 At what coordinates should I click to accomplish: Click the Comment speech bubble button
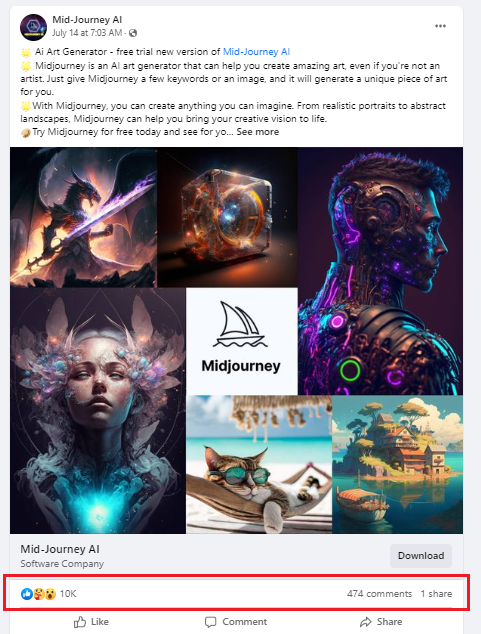236,621
